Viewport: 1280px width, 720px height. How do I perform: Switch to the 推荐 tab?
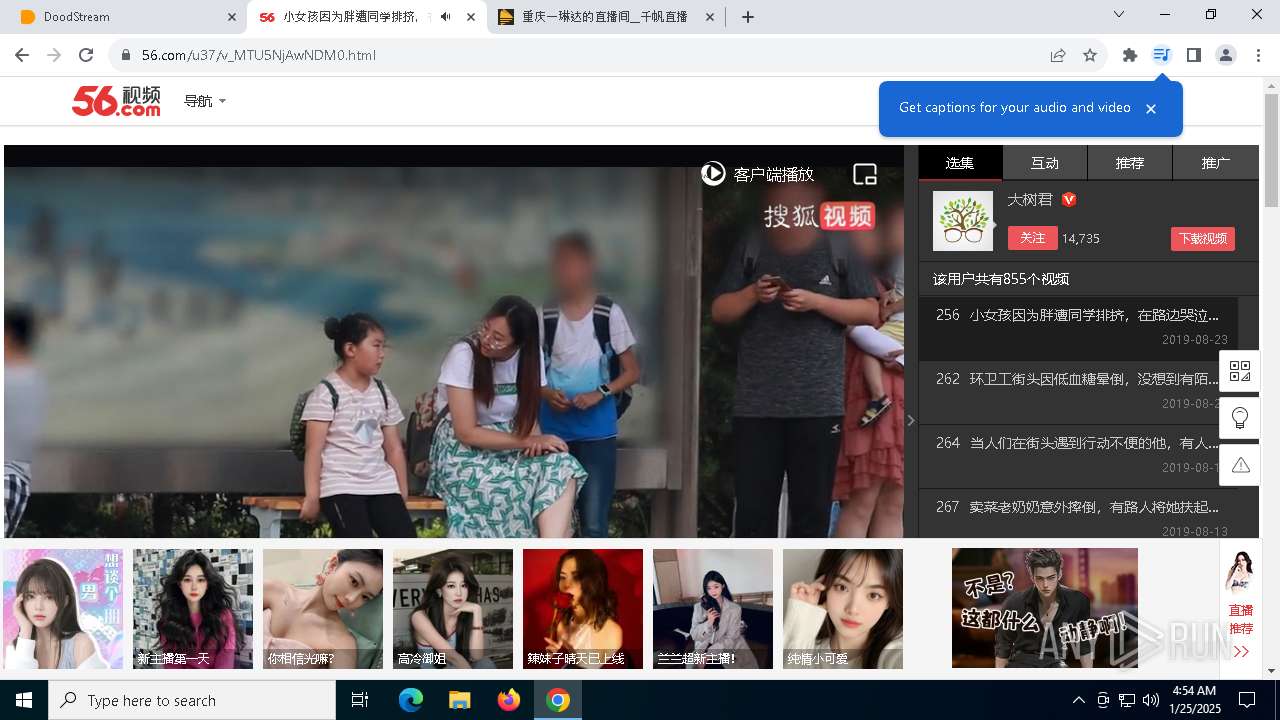[1130, 163]
